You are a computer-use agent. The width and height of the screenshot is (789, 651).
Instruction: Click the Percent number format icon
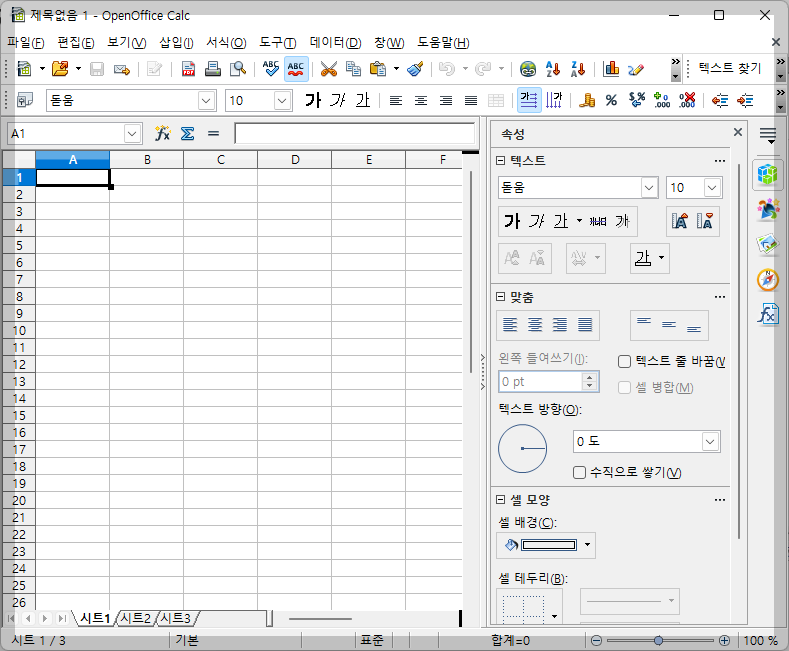click(611, 100)
